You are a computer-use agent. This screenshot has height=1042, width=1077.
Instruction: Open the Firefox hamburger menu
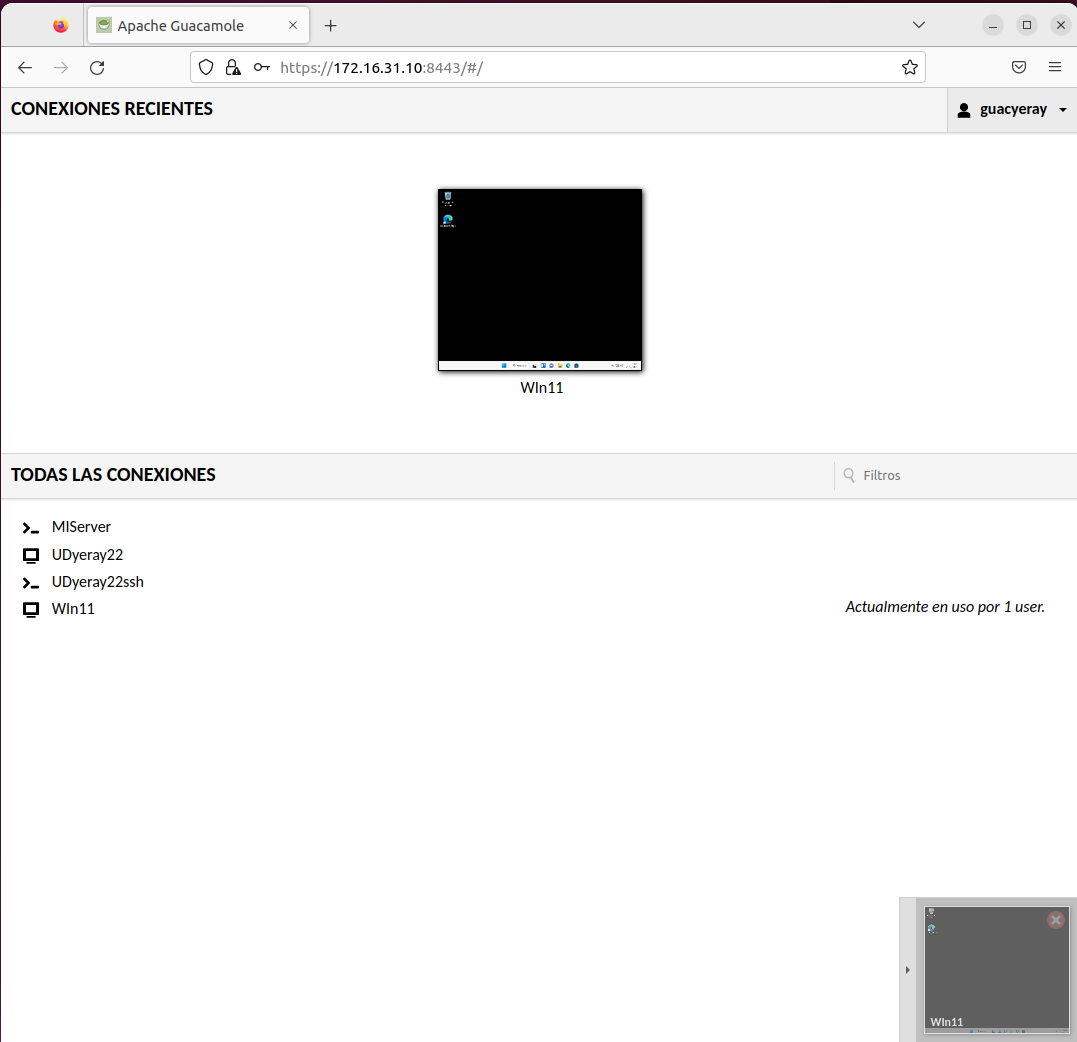click(1055, 67)
